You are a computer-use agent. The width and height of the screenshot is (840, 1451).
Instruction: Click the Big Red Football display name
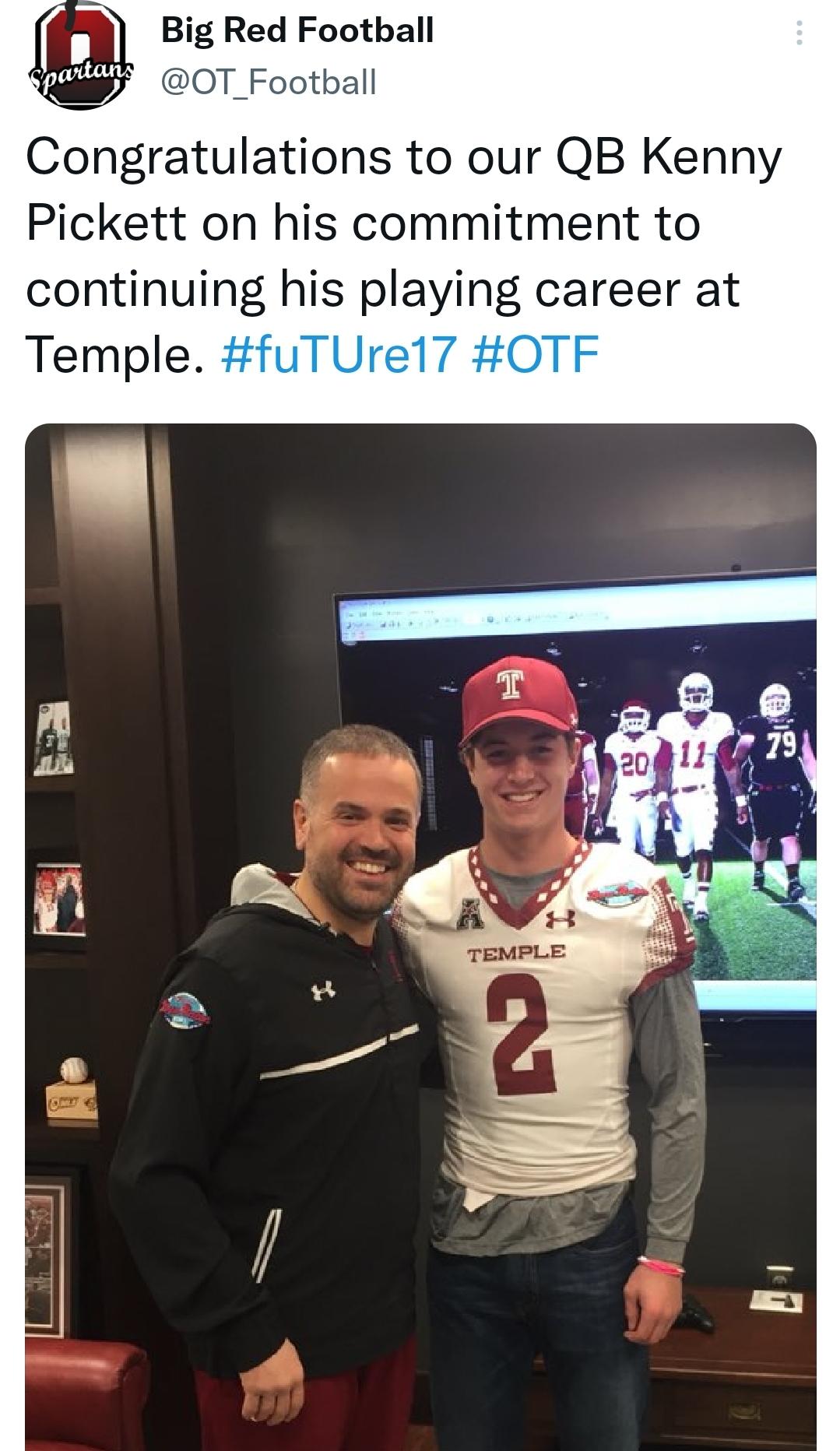(x=297, y=31)
